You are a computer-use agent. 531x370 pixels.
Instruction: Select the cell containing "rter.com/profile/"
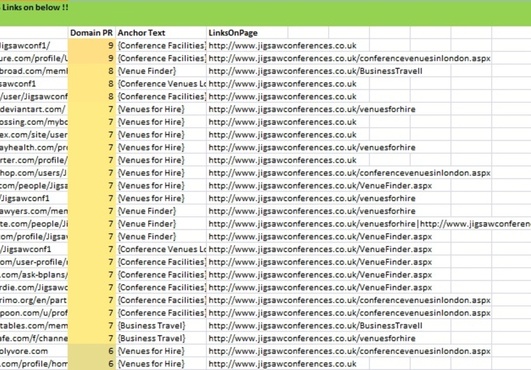[x=34, y=160]
